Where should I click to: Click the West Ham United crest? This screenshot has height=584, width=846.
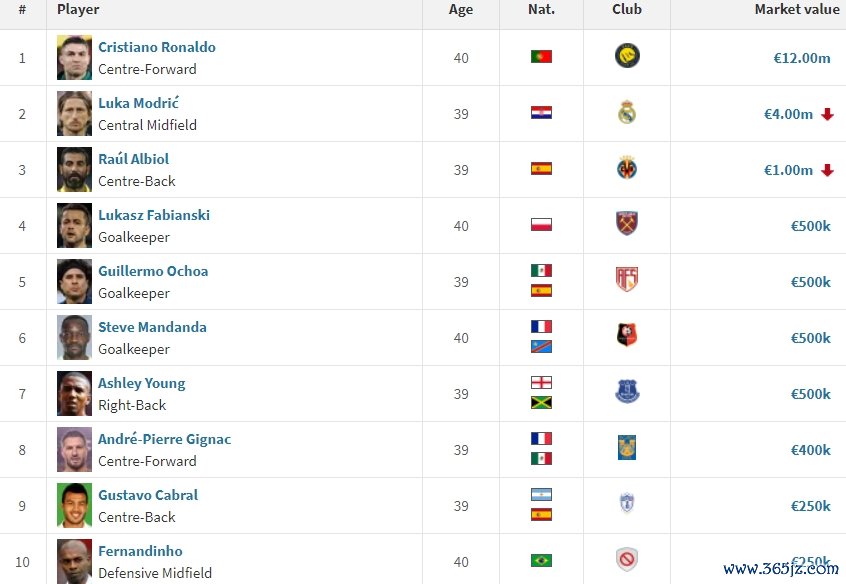coord(627,223)
